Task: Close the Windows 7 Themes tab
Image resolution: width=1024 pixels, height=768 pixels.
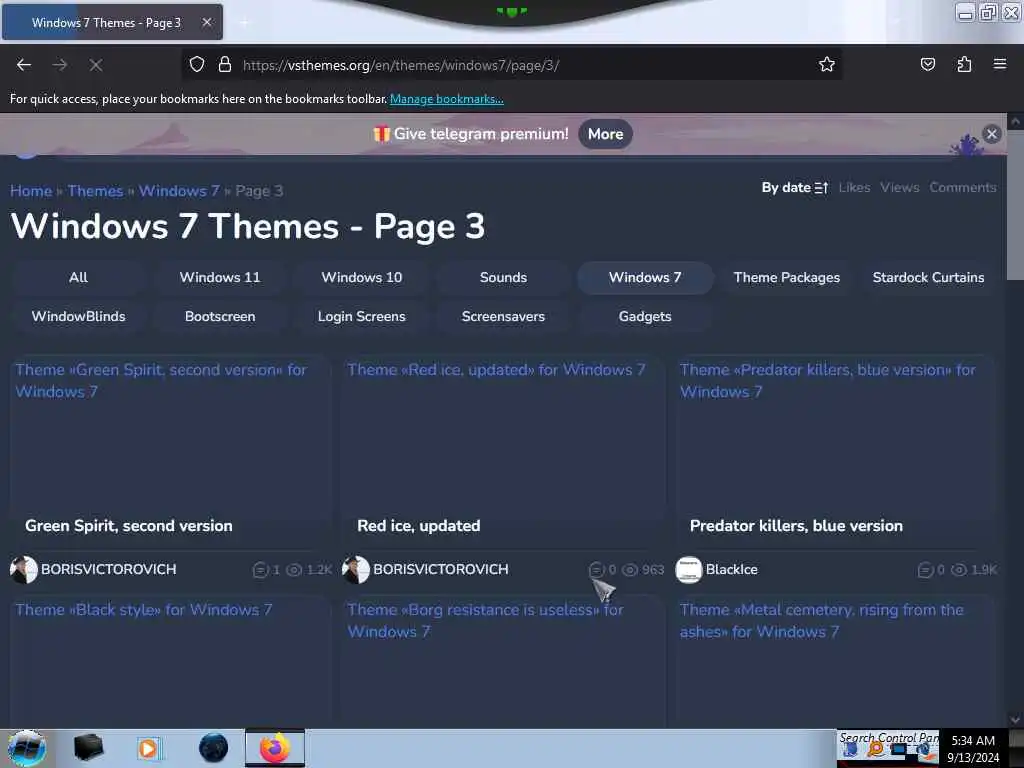Action: tap(206, 22)
